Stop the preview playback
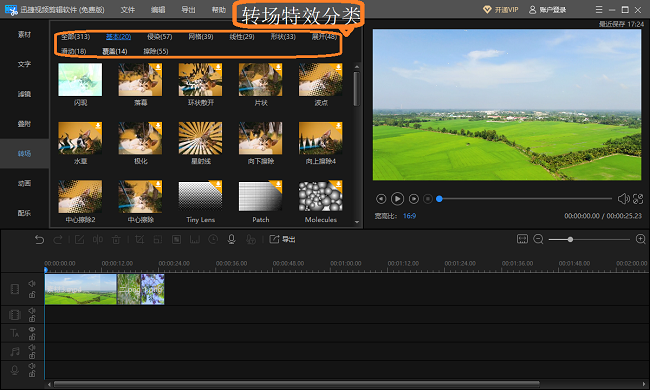 click(428, 199)
